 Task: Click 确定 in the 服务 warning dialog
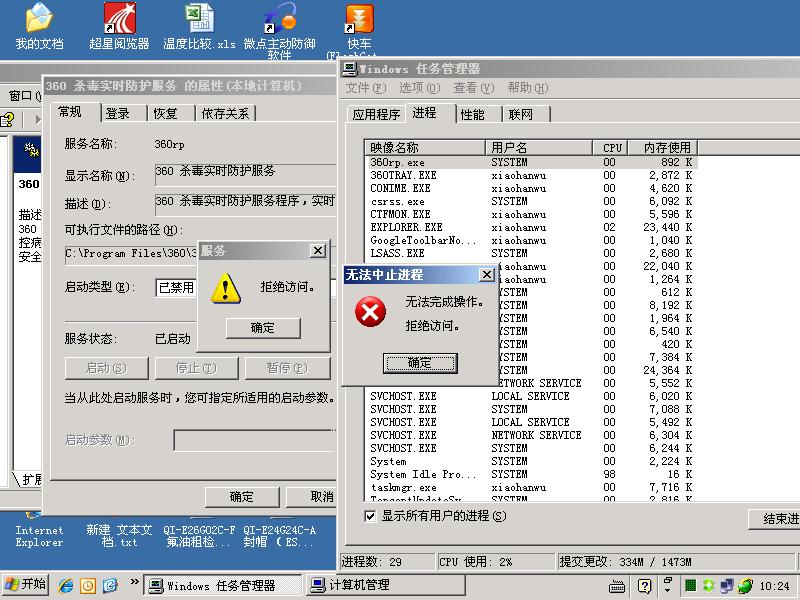pyautogui.click(x=263, y=328)
